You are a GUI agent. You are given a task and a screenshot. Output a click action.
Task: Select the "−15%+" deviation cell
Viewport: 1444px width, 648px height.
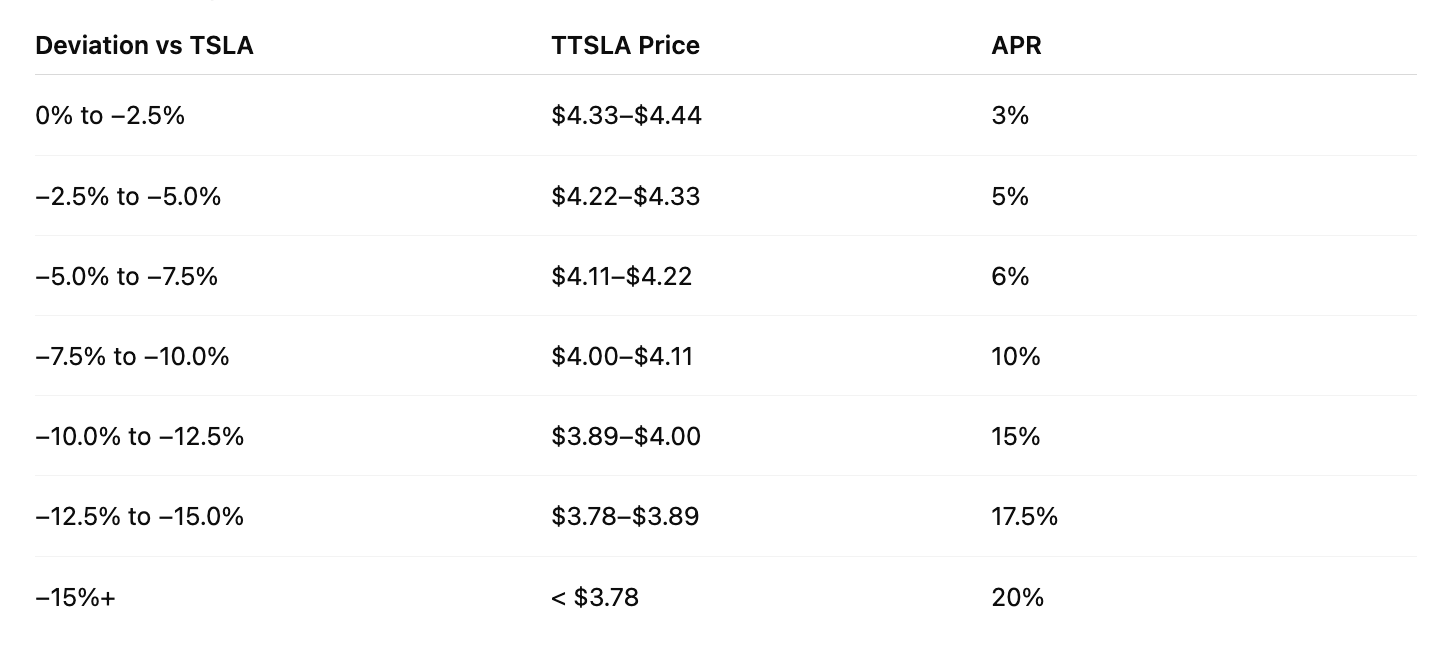pyautogui.click(x=75, y=597)
